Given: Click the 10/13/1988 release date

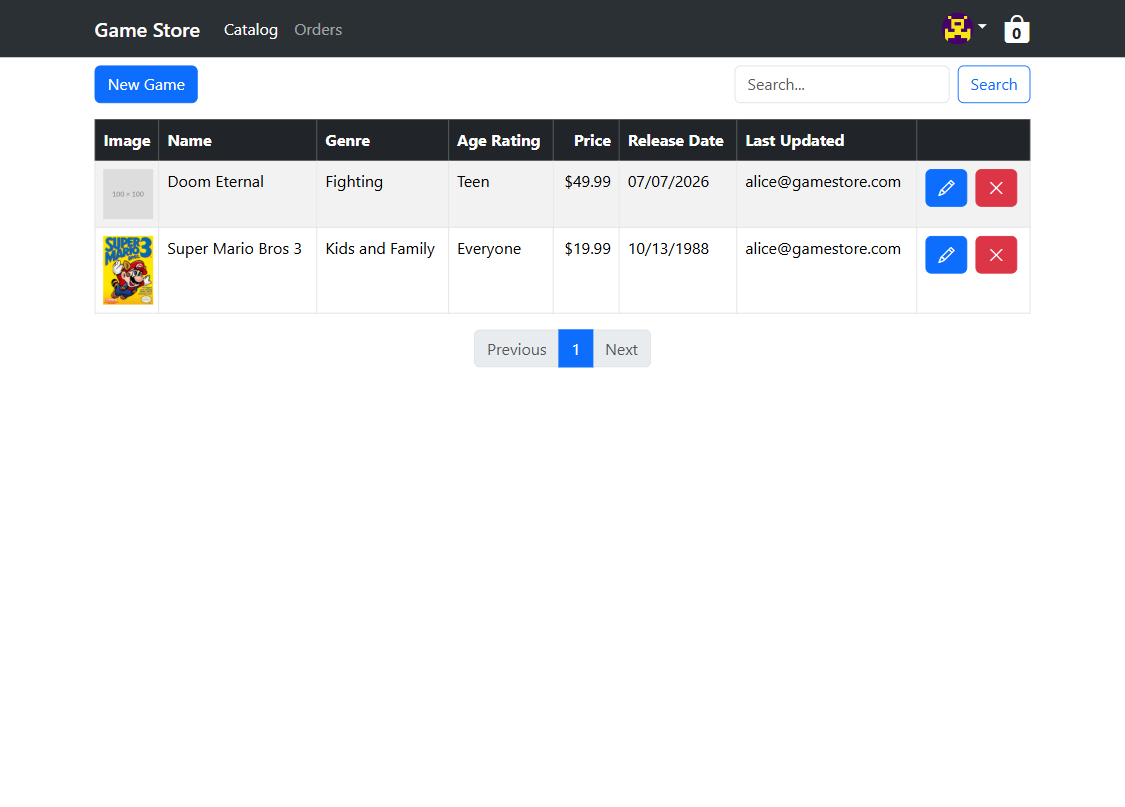Looking at the screenshot, I should (668, 249).
